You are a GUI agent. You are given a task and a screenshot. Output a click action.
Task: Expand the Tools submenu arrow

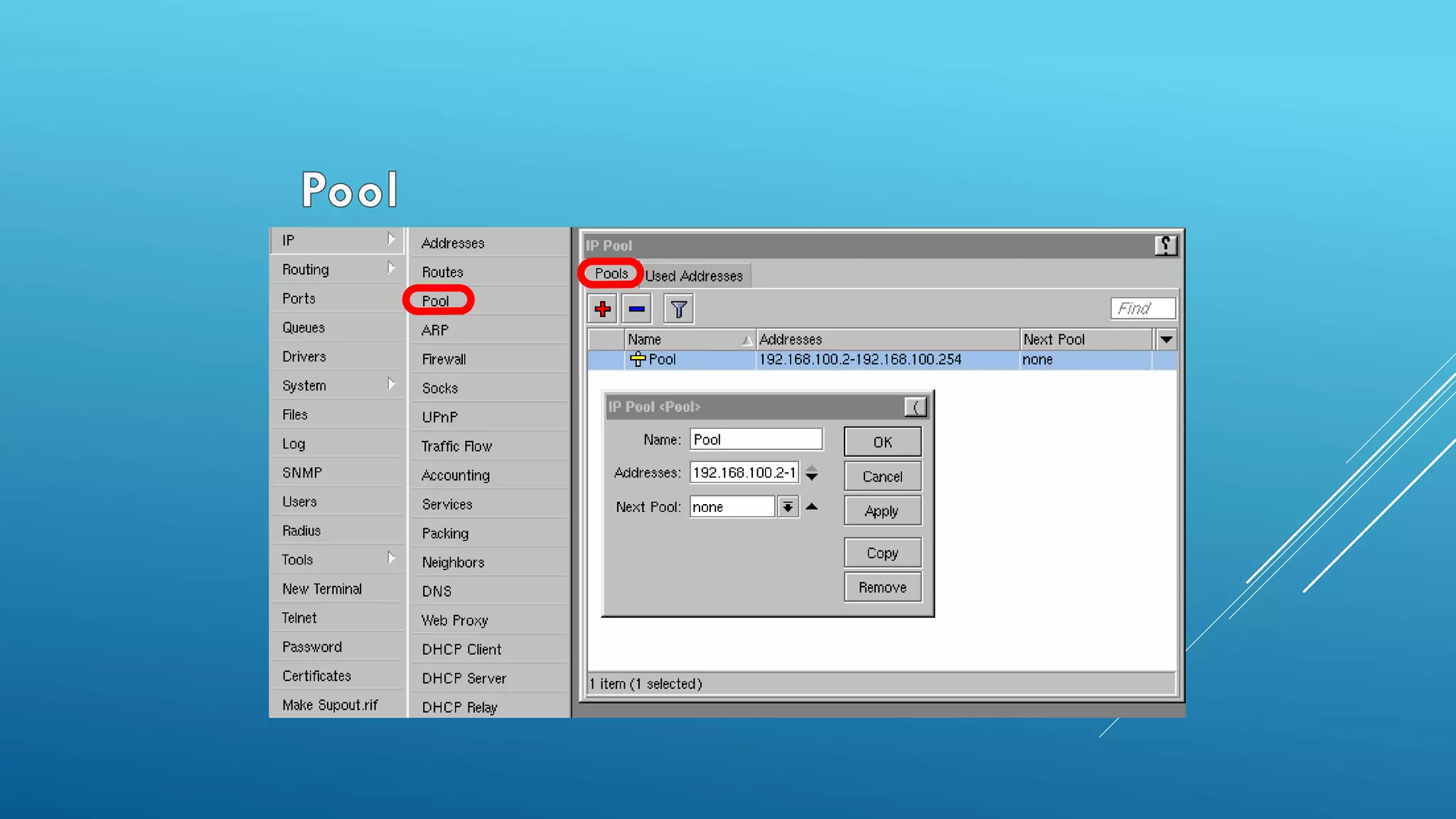tap(391, 559)
